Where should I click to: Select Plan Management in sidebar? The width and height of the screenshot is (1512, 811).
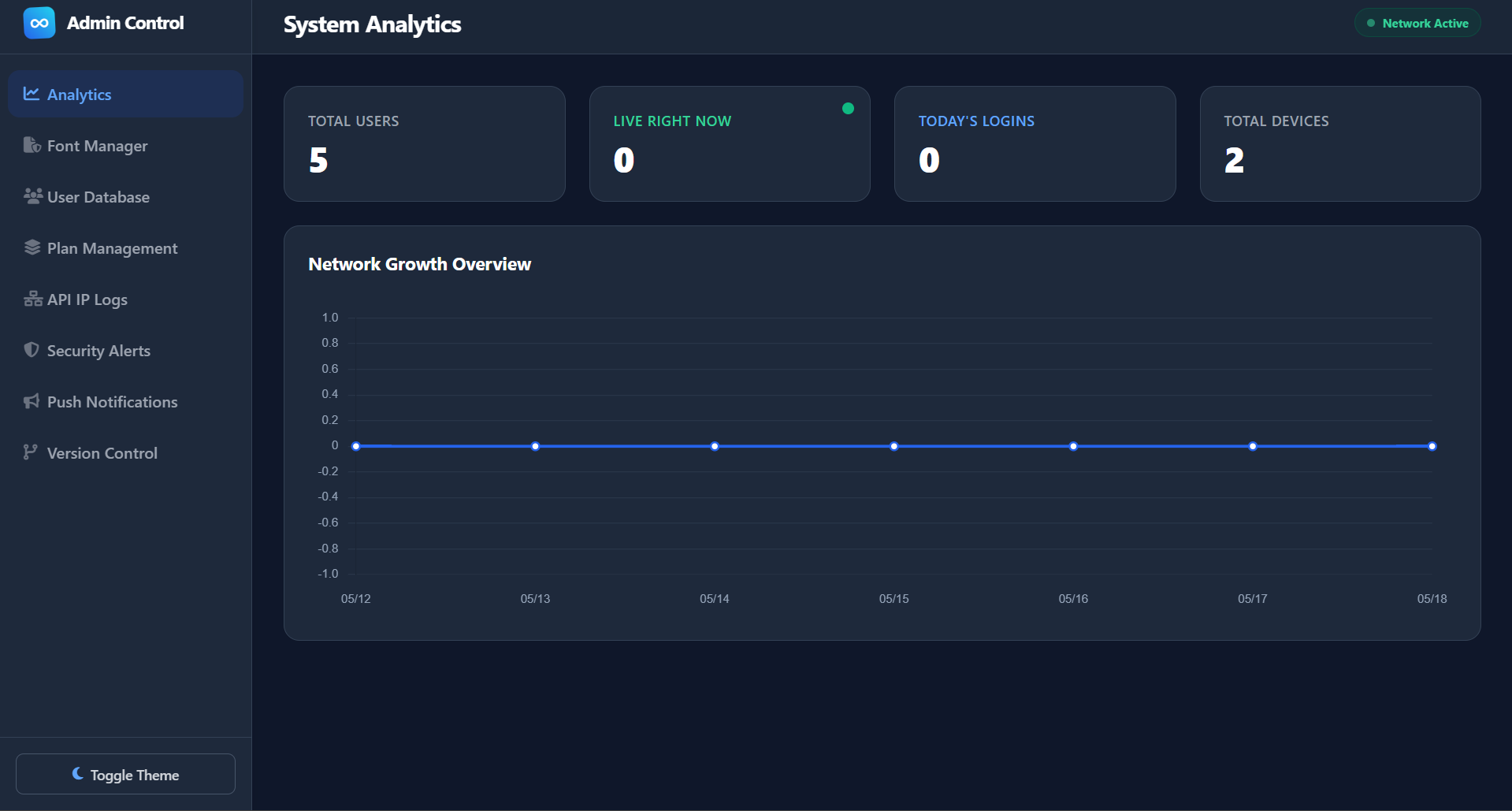coord(125,247)
